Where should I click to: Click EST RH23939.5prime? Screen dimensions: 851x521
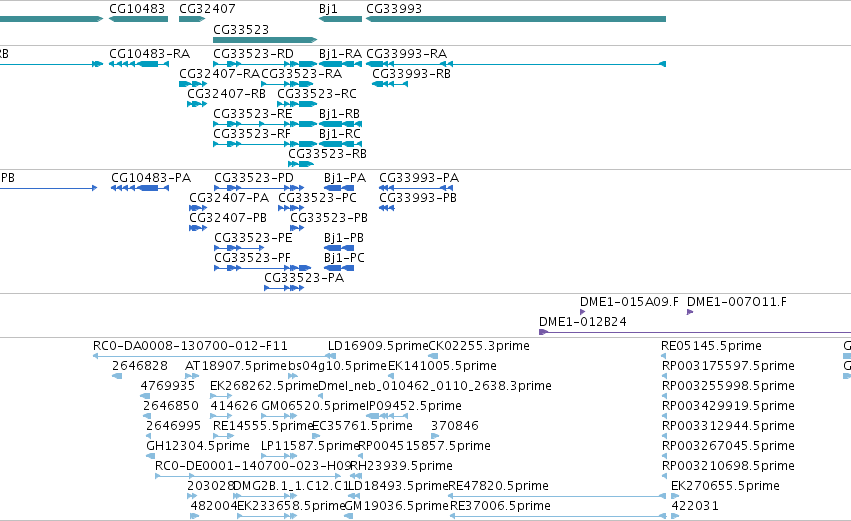click(355, 476)
